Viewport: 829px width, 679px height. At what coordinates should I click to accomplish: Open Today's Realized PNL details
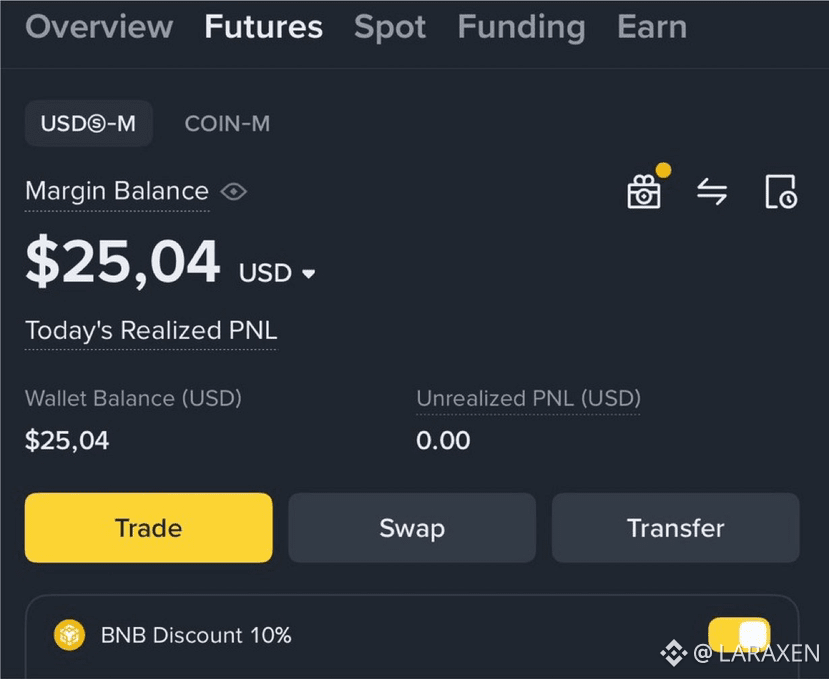pyautogui.click(x=151, y=331)
